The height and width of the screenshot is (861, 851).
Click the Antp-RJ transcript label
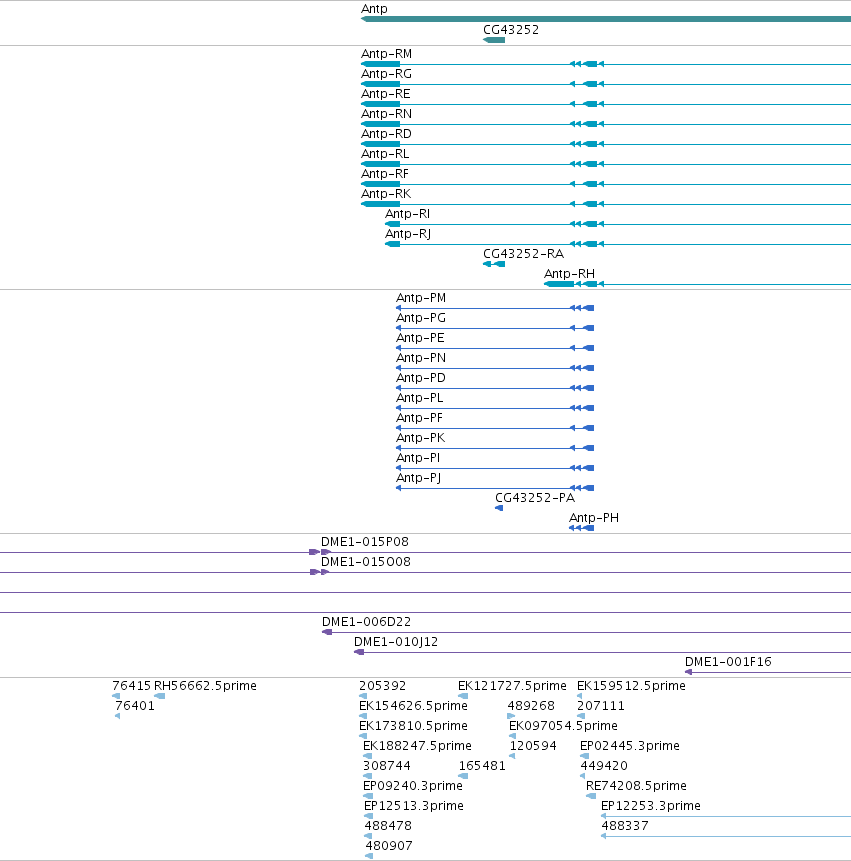408,234
